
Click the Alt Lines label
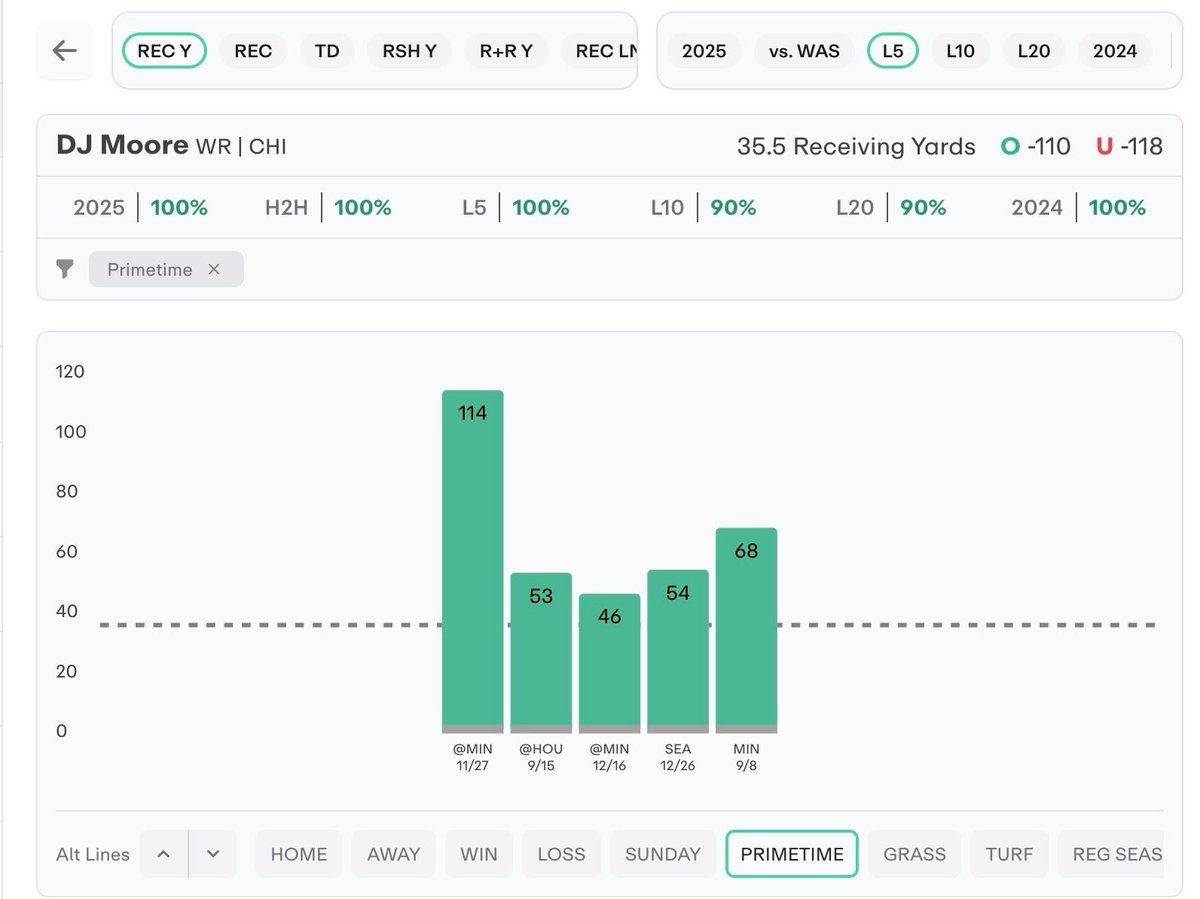point(93,854)
